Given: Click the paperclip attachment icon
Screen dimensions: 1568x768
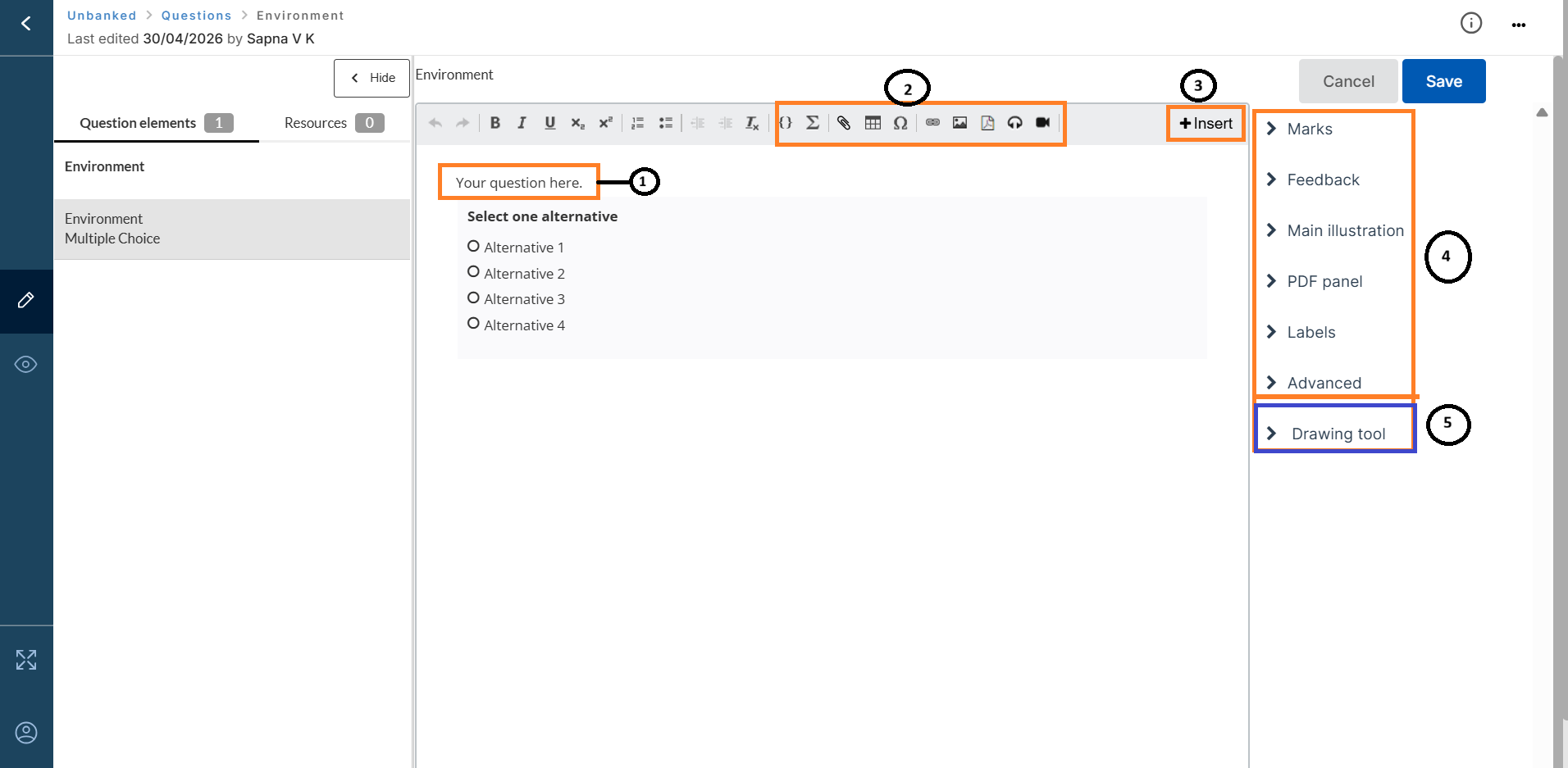Looking at the screenshot, I should (844, 123).
